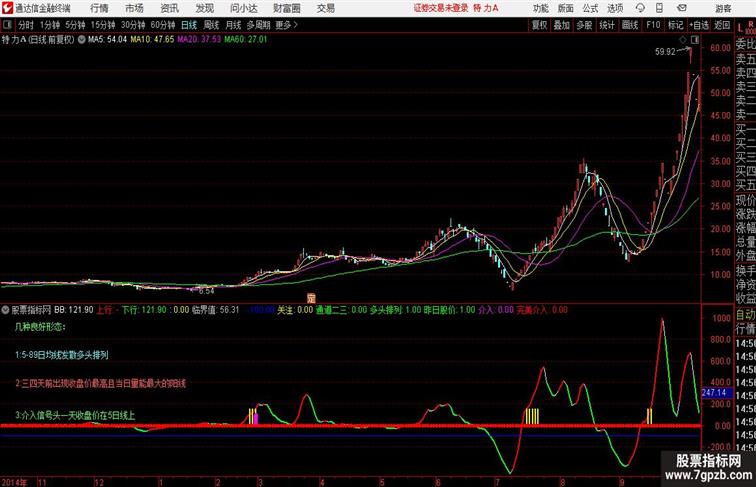Select the 日线 daily period tab
Screen dimensions: 756x487
pyautogui.click(x=189, y=25)
